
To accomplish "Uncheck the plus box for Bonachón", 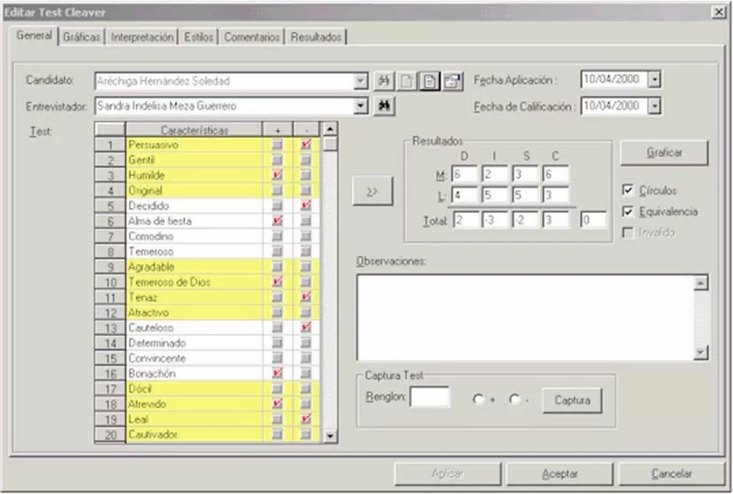I will pyautogui.click(x=277, y=373).
